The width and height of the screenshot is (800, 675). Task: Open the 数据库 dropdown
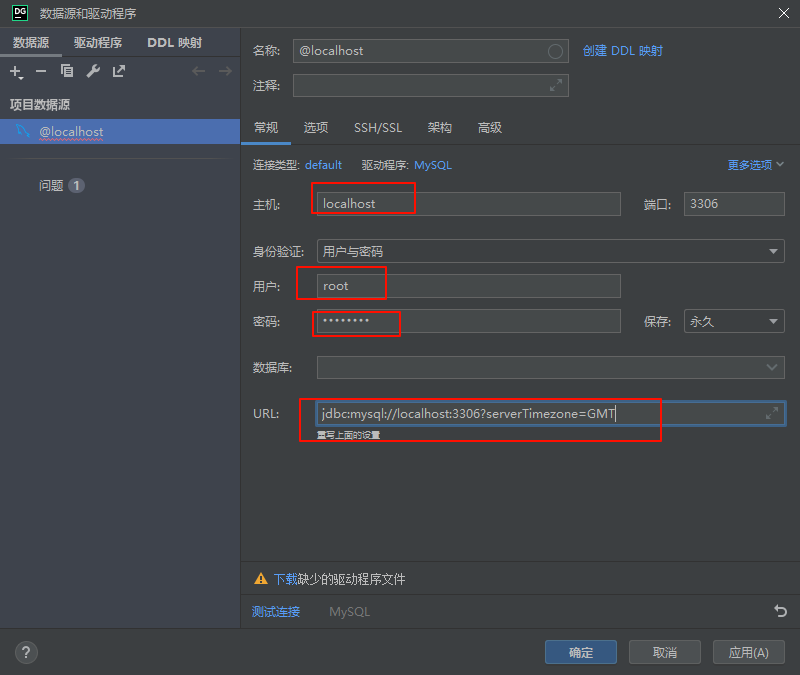pos(551,367)
